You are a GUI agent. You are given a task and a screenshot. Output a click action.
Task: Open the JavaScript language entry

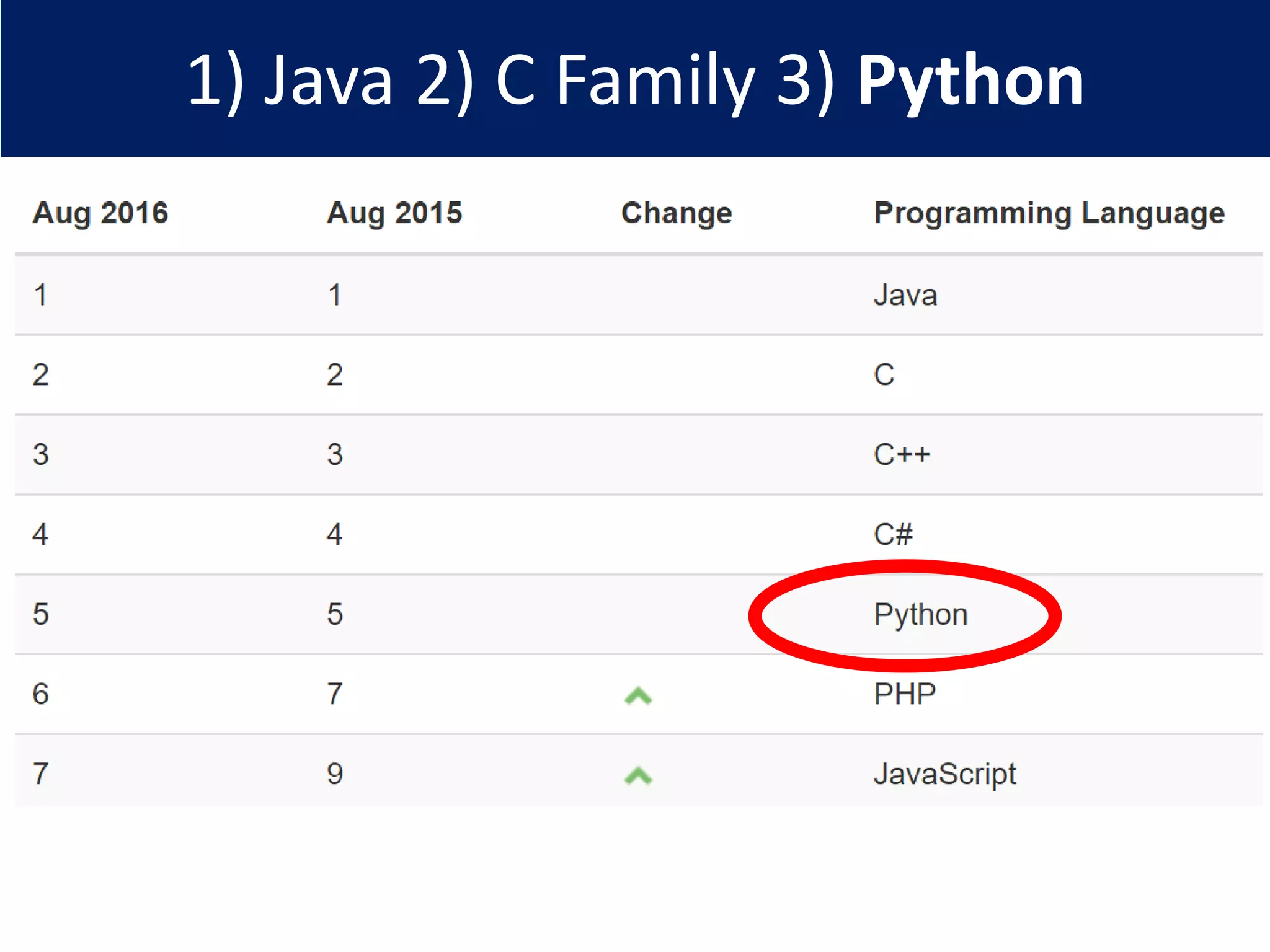point(944,774)
